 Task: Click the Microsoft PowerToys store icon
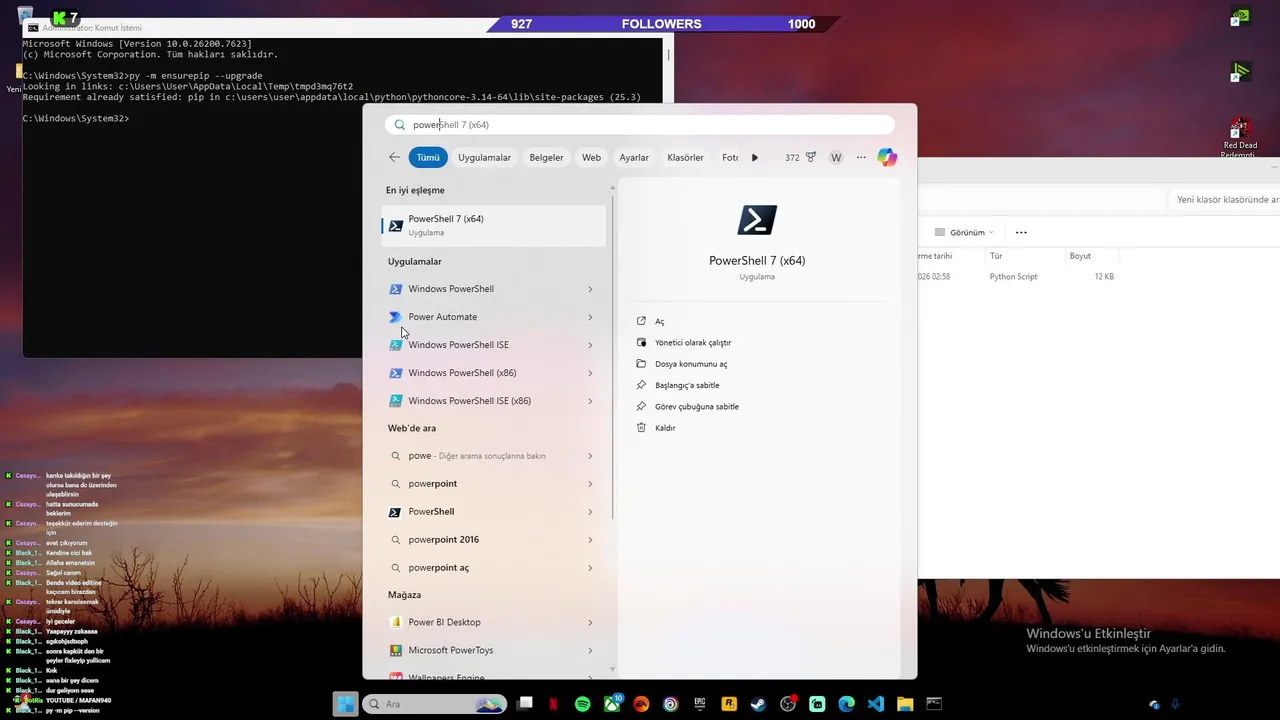(x=396, y=650)
